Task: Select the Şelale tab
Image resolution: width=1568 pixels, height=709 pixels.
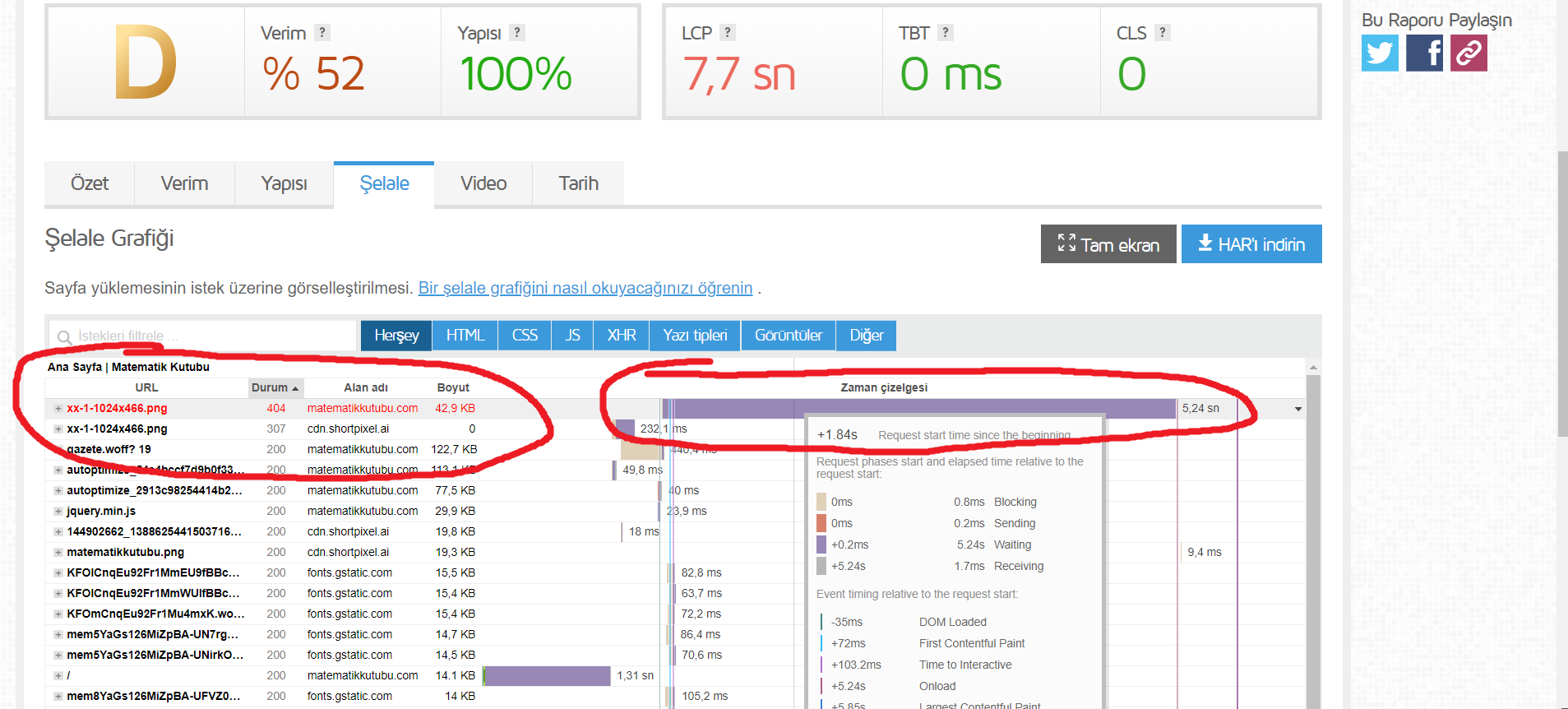Action: tap(384, 183)
